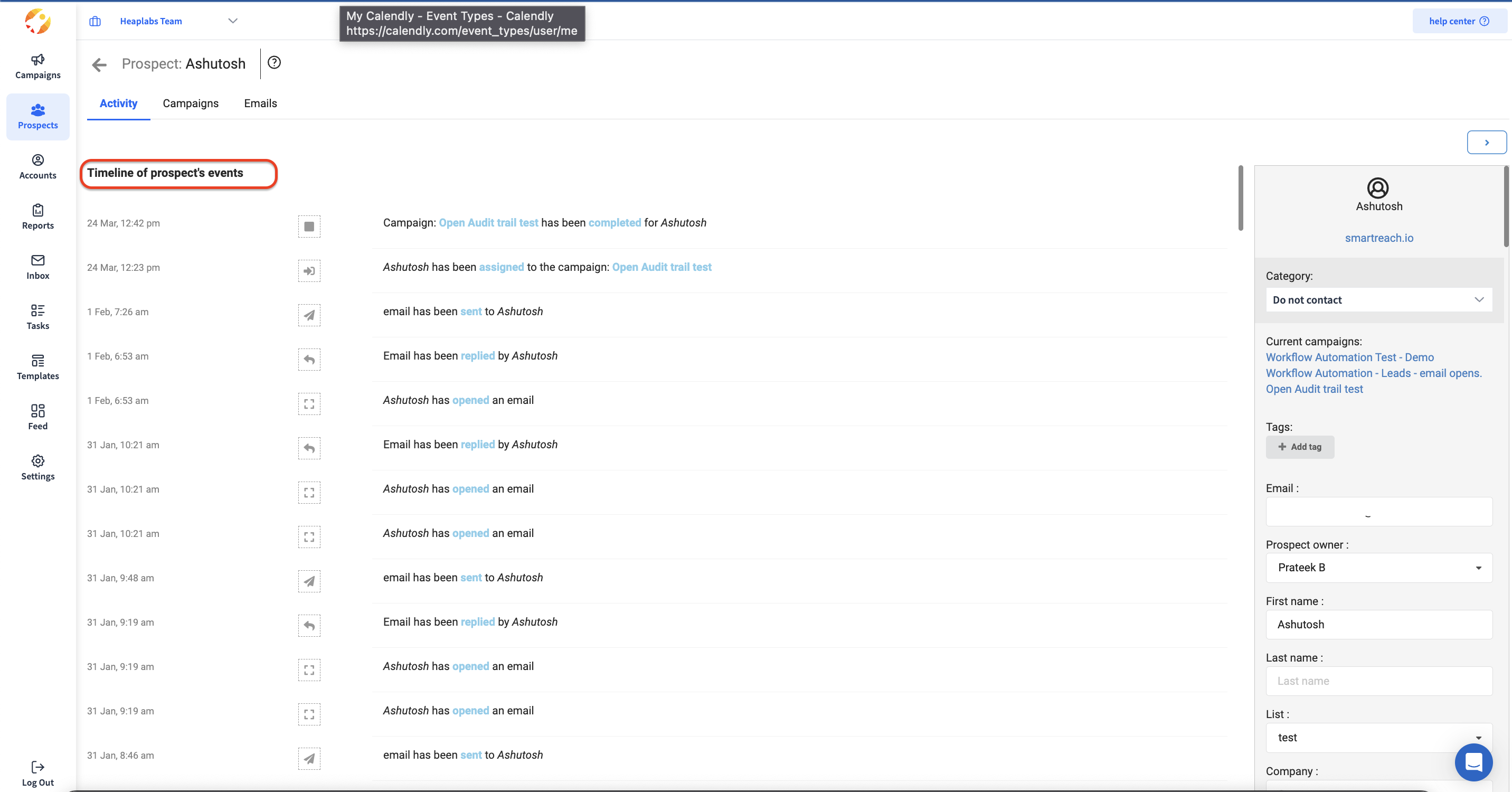Click the Add tag button

[1300, 447]
